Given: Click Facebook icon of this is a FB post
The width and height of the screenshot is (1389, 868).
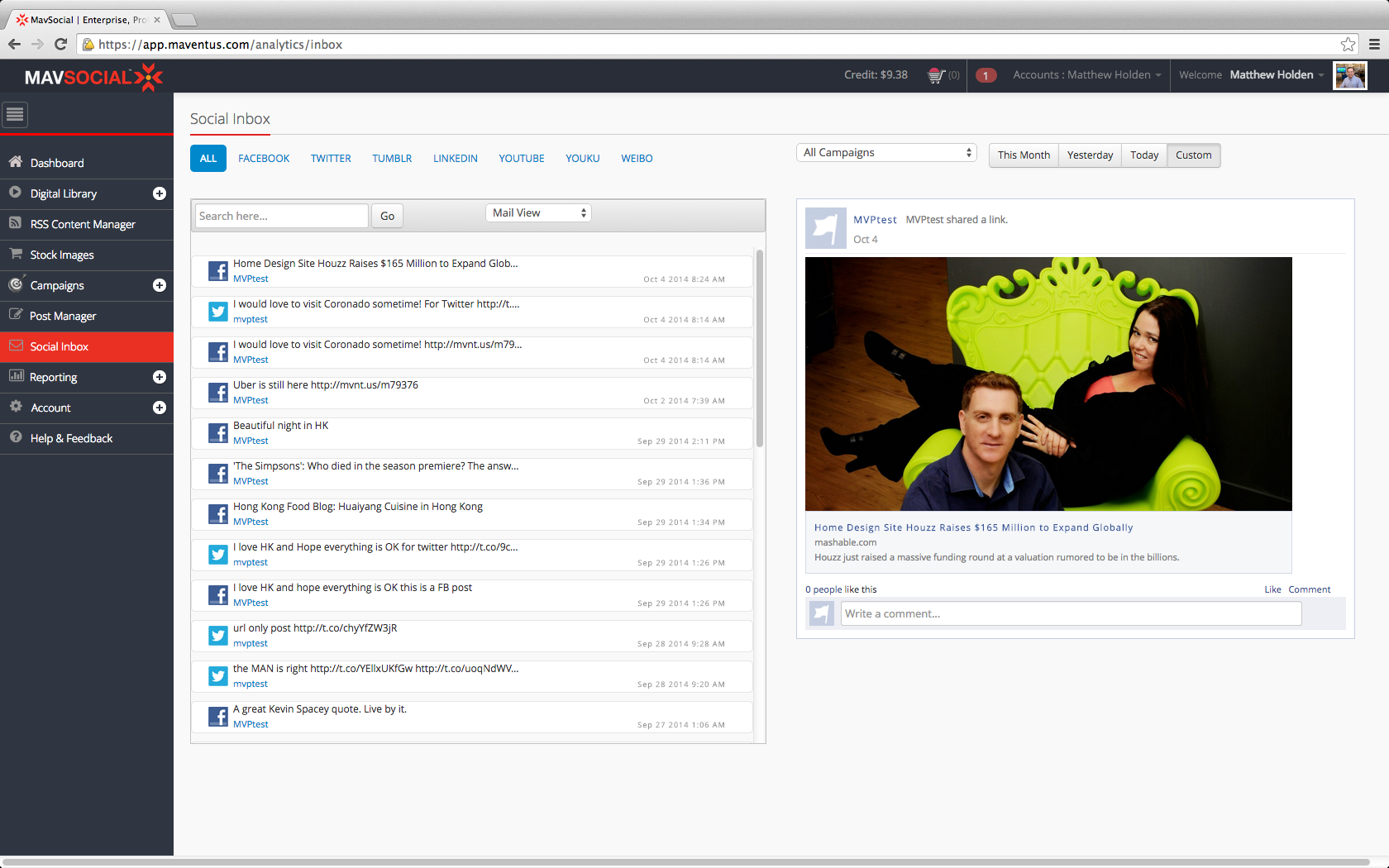Looking at the screenshot, I should pos(218,595).
